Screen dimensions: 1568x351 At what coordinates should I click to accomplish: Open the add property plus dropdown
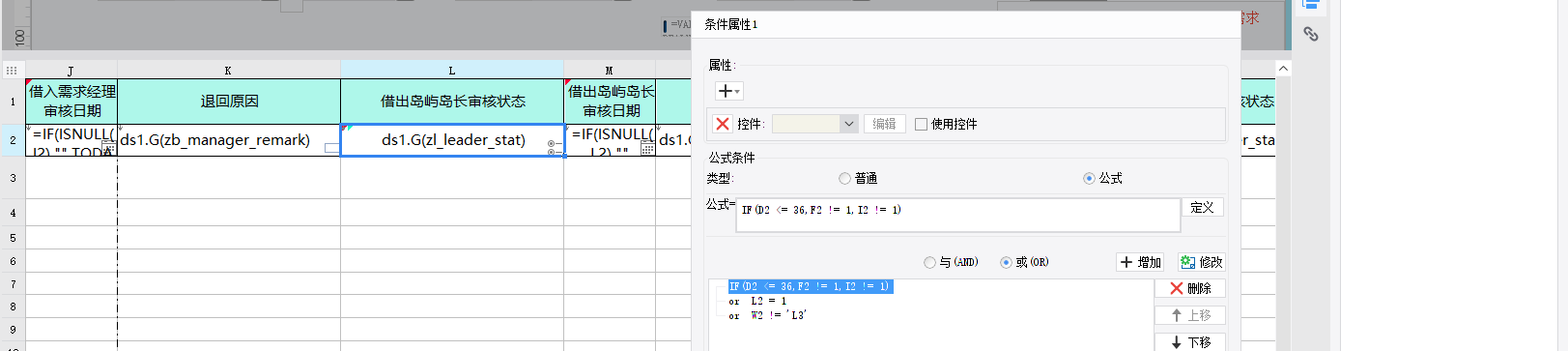(728, 91)
